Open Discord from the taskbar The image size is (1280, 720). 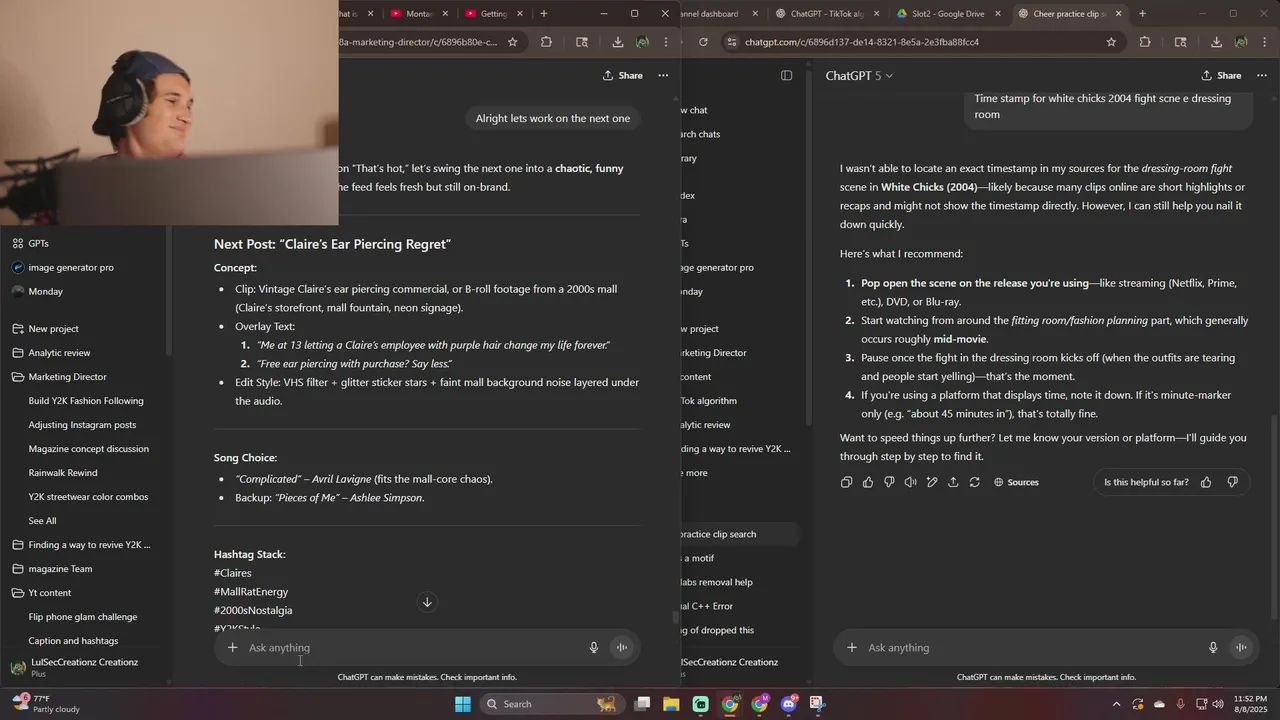(789, 704)
